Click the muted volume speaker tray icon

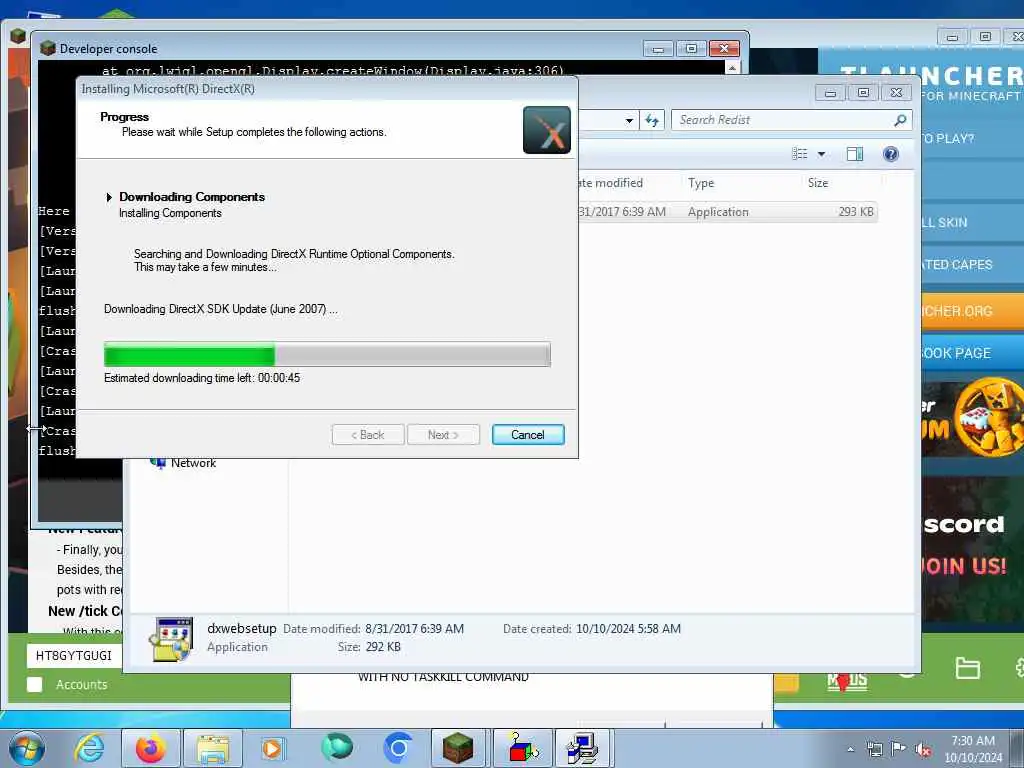tap(923, 749)
